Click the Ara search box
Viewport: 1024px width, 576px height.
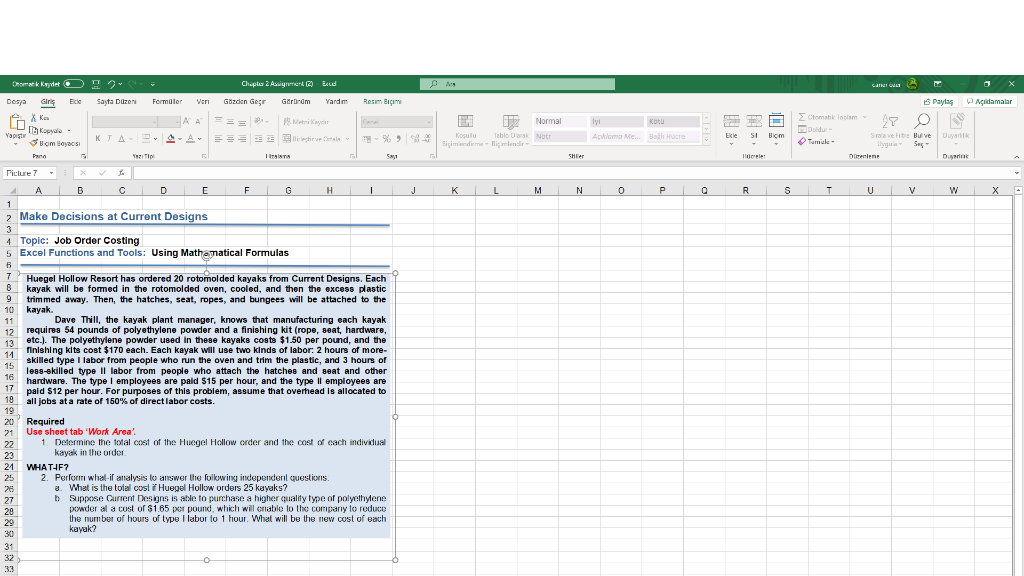click(517, 84)
